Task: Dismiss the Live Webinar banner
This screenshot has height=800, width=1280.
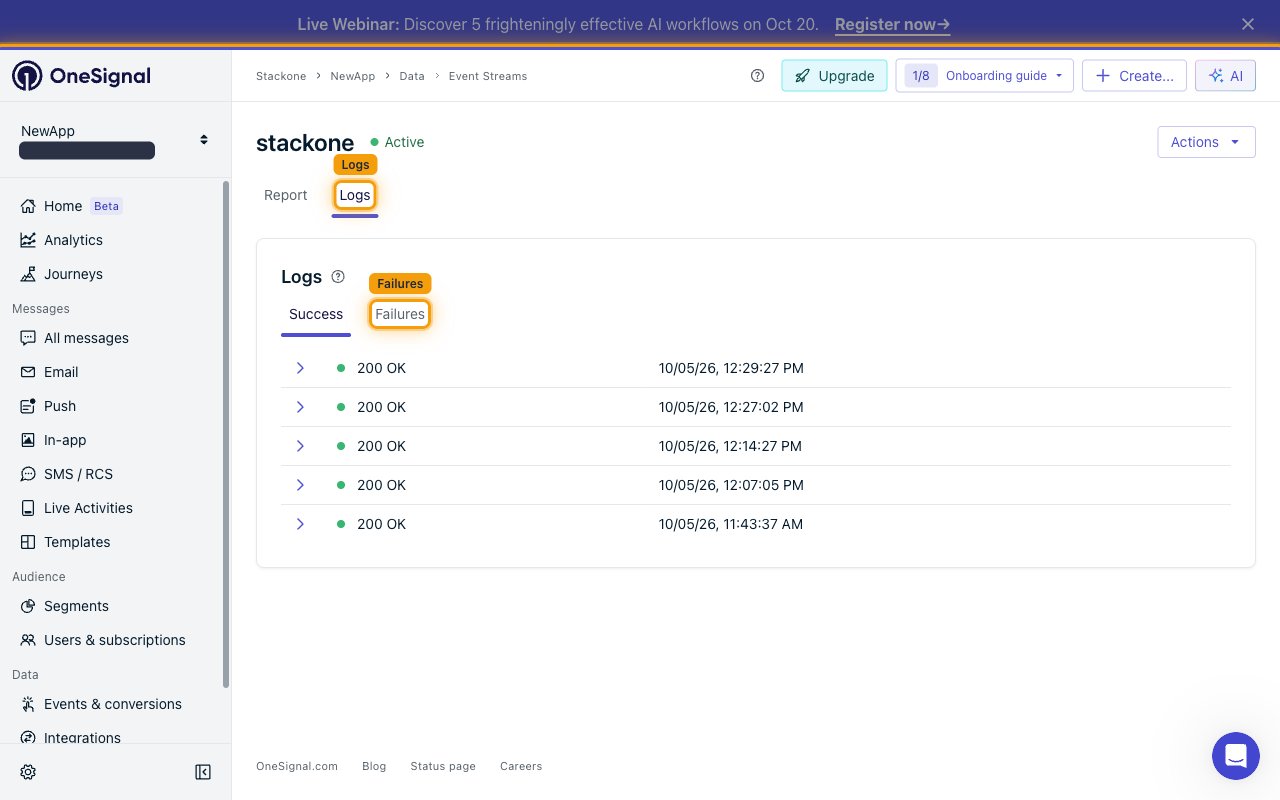Action: [x=1247, y=24]
